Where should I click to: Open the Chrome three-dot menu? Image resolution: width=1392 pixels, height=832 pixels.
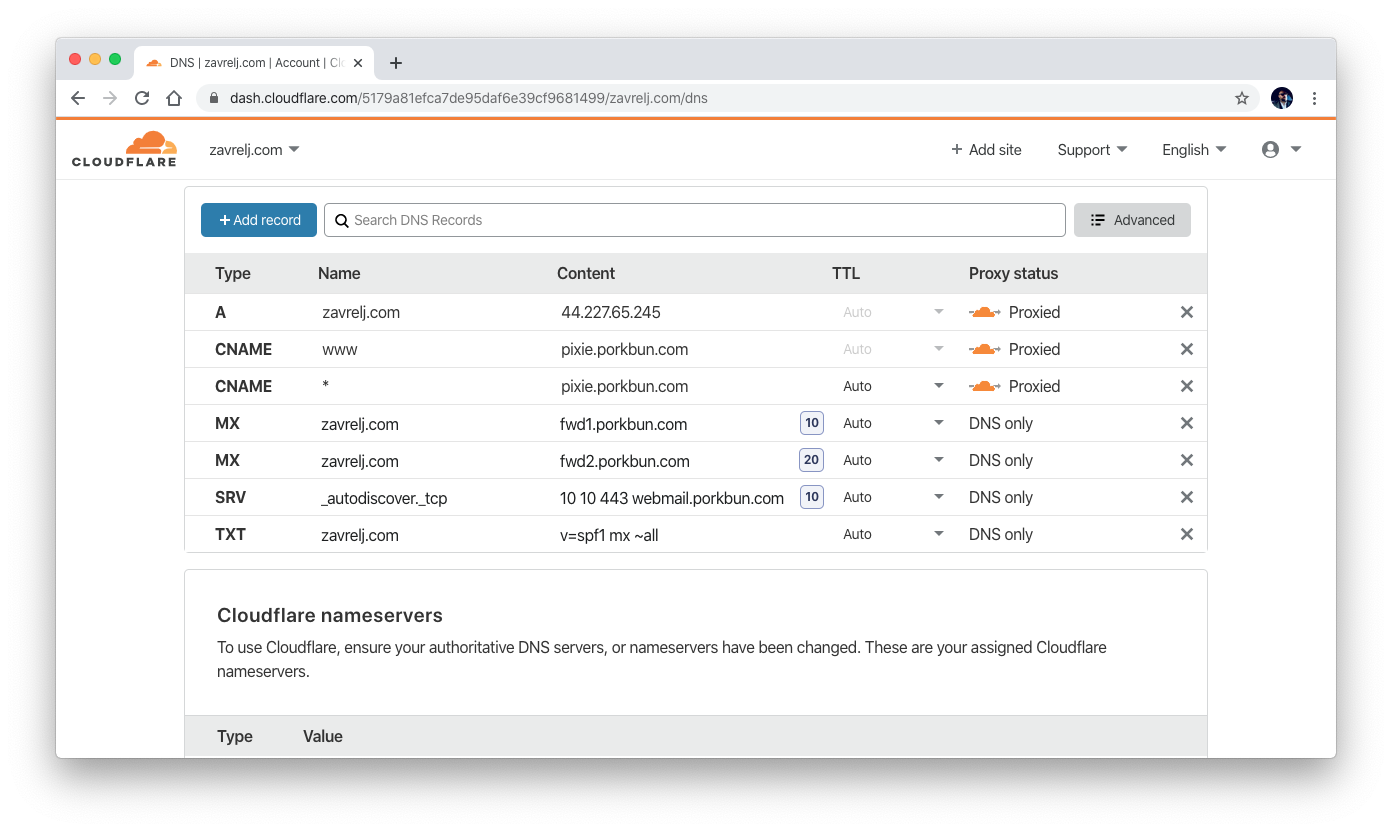click(1314, 98)
